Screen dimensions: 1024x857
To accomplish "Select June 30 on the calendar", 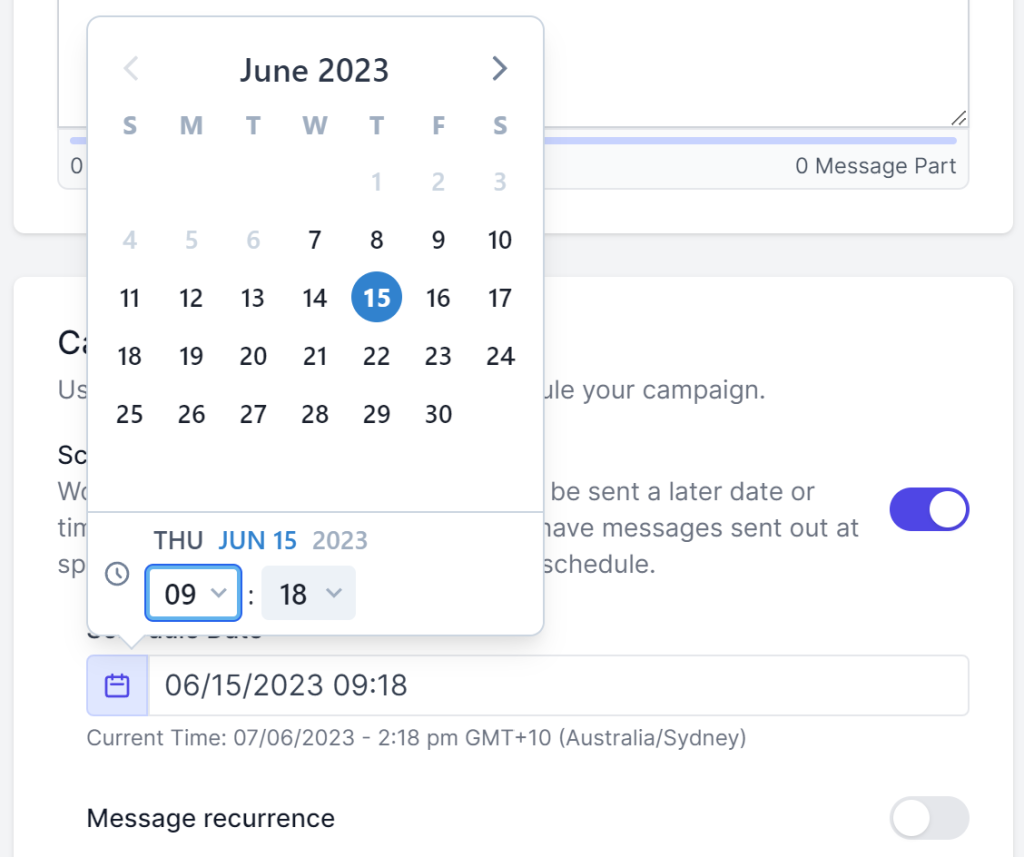I will [x=438, y=414].
